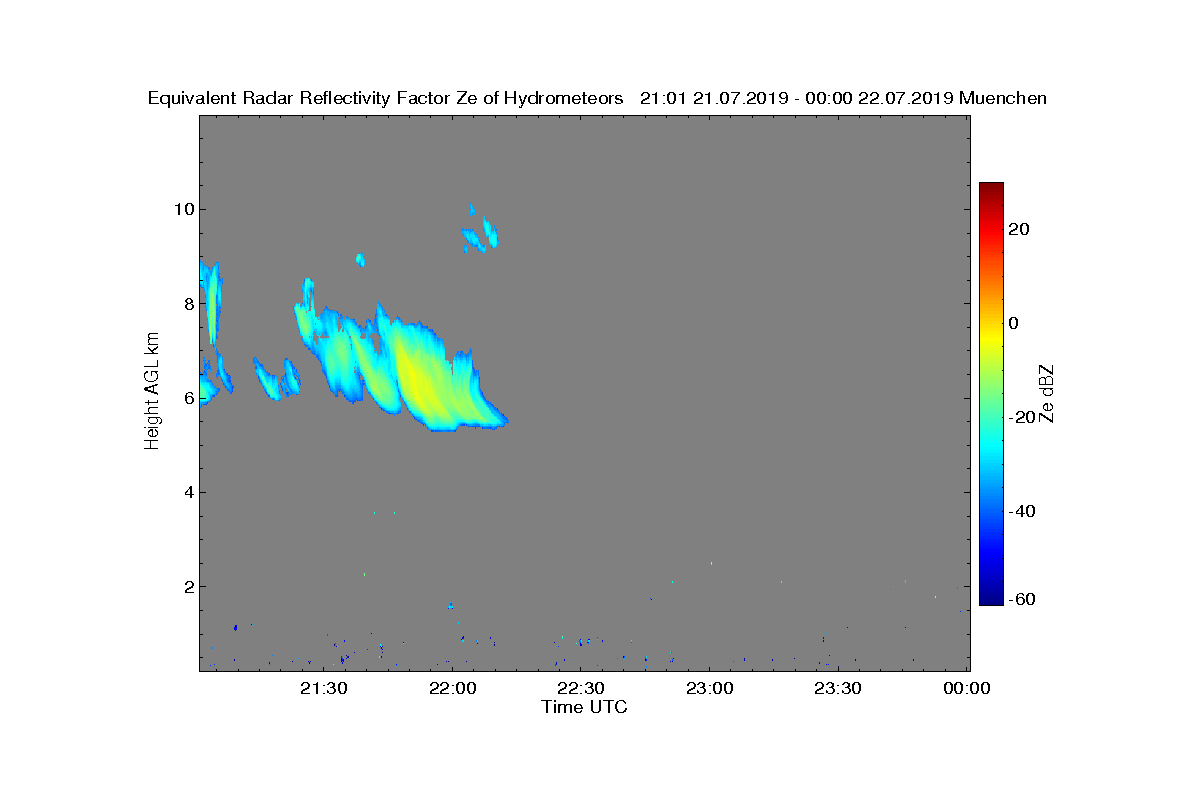Click the 21:30 time tick label
The width and height of the screenshot is (1200, 800).
(324, 688)
